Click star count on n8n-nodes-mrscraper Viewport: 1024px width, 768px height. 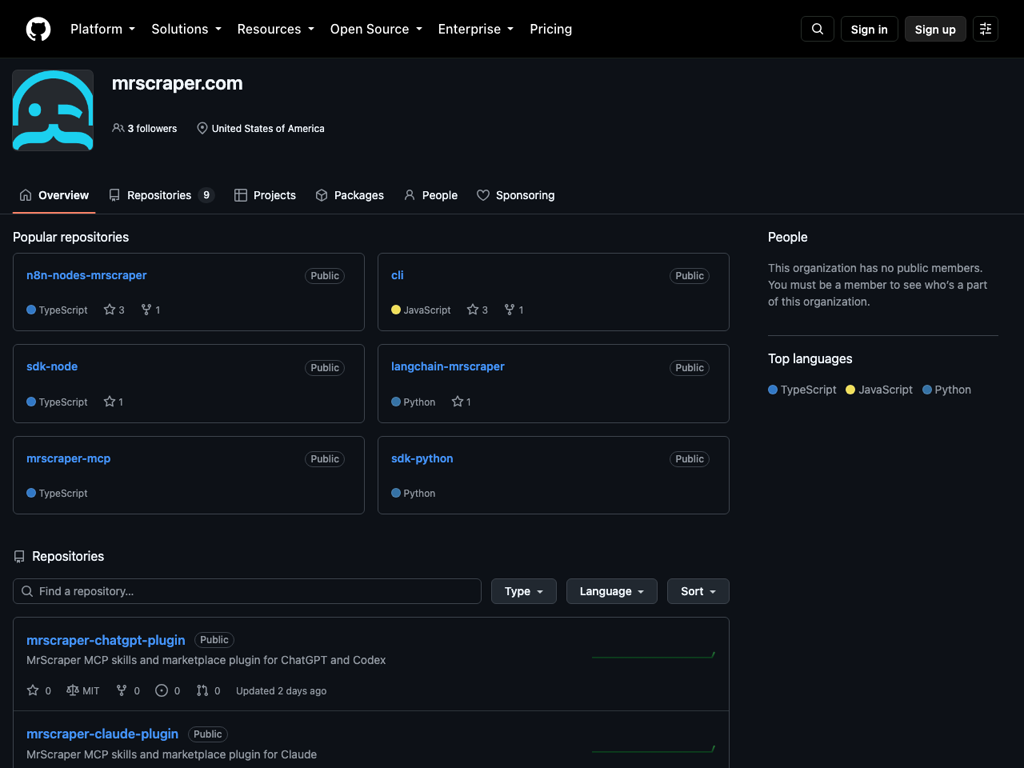(114, 310)
